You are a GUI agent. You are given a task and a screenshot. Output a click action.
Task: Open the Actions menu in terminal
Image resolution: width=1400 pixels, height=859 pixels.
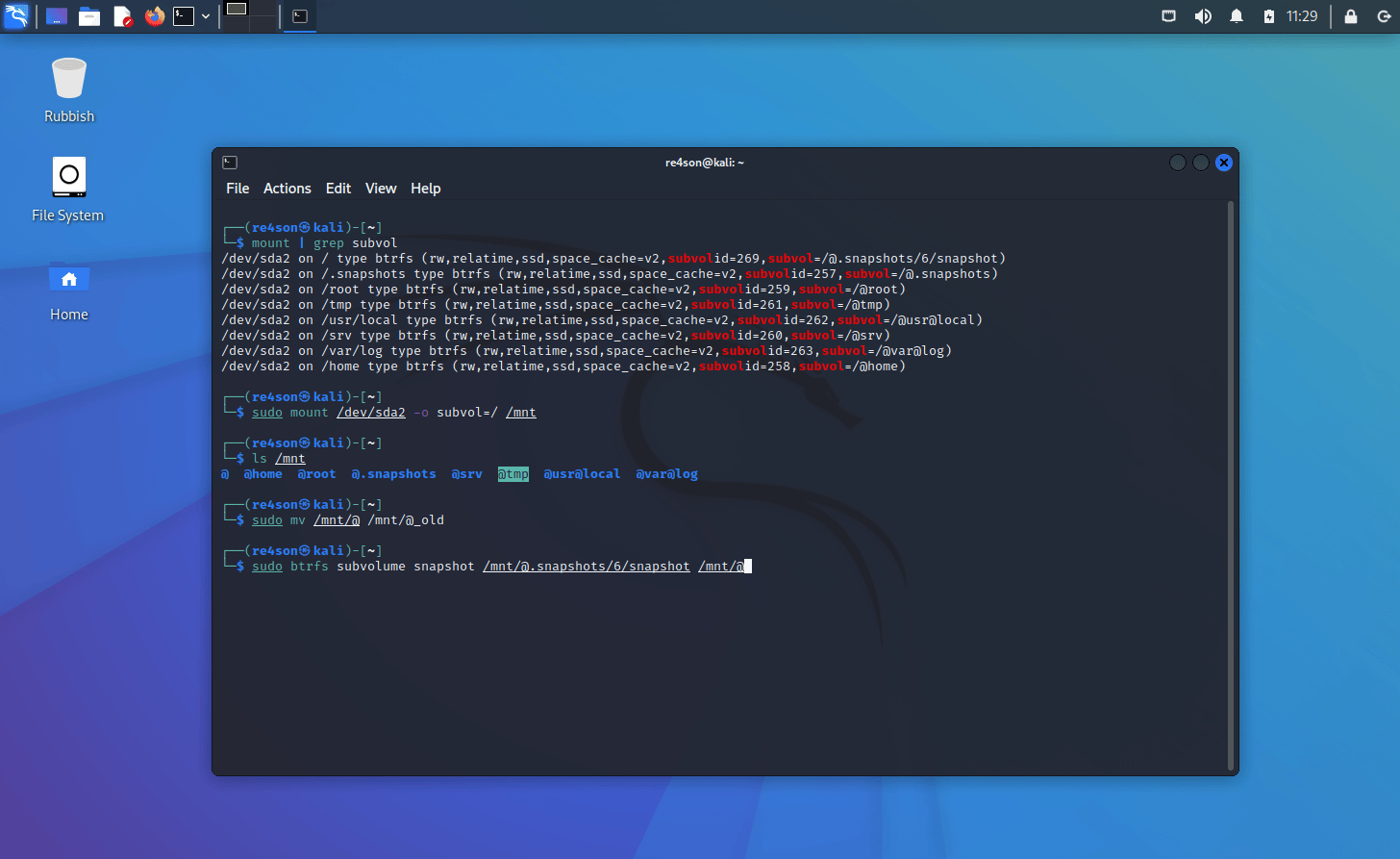287,189
